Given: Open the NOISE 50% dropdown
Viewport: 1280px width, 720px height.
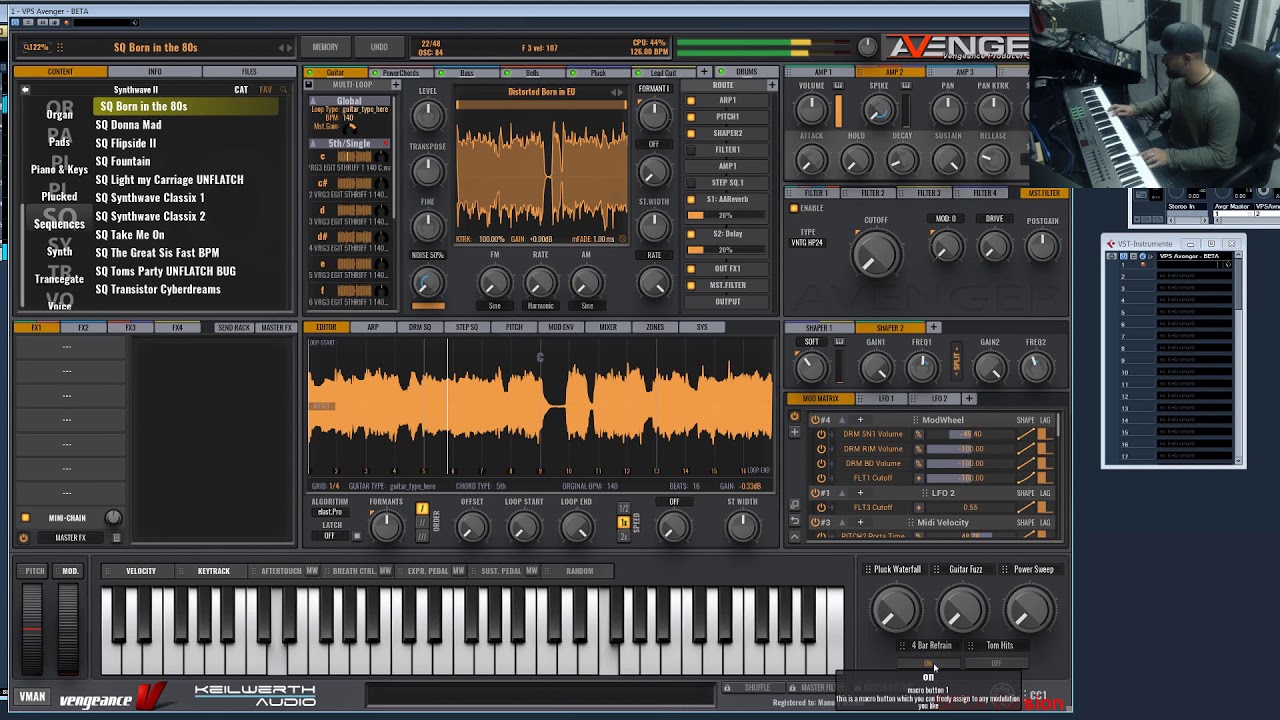Looking at the screenshot, I should (x=427, y=255).
